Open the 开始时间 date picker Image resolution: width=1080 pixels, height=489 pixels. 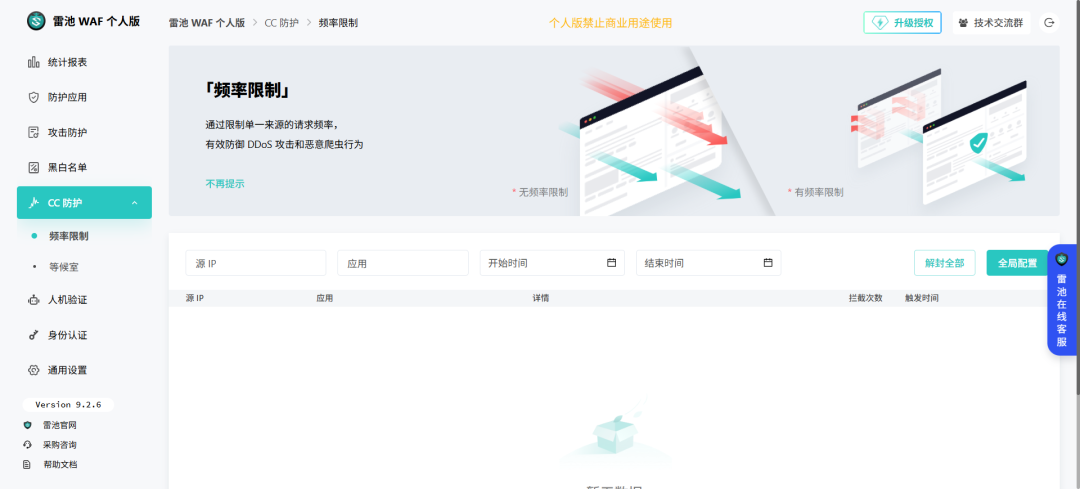click(x=552, y=263)
